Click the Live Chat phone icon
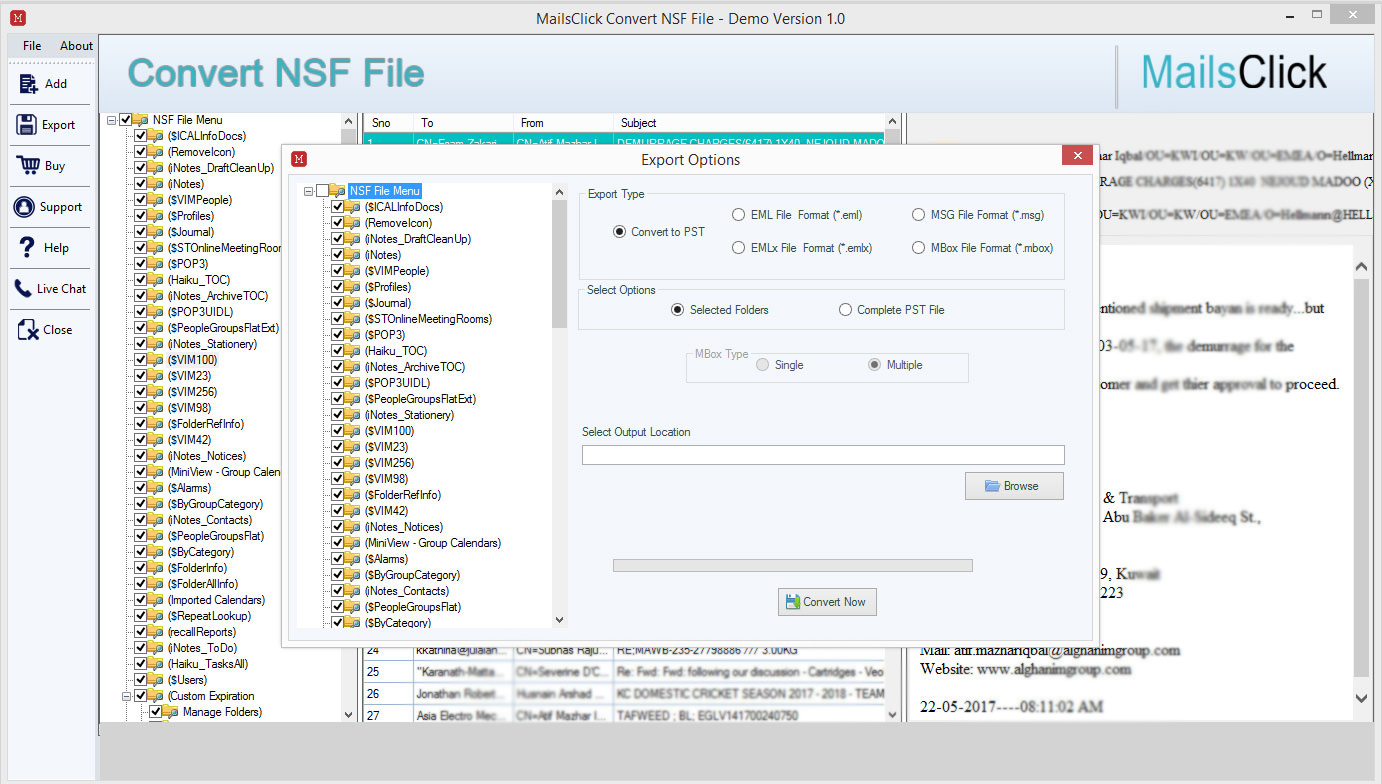 (22, 289)
